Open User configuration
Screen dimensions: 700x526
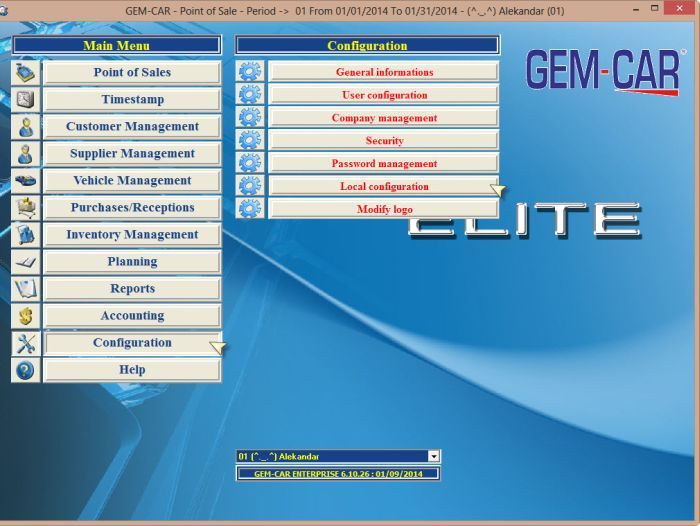coord(384,95)
